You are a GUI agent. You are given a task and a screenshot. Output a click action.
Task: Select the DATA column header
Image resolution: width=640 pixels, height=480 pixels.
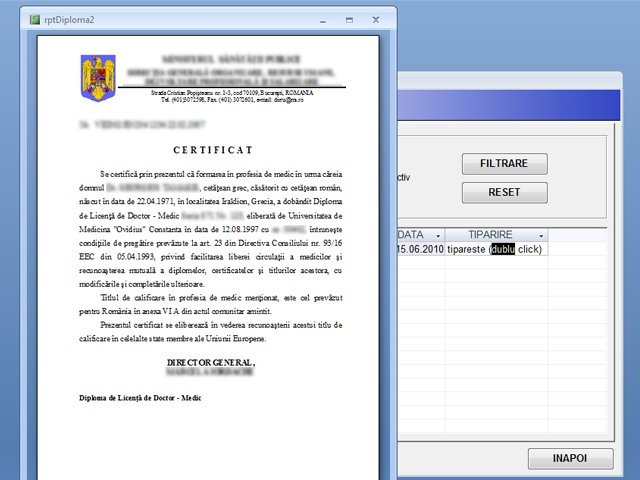[x=411, y=234]
